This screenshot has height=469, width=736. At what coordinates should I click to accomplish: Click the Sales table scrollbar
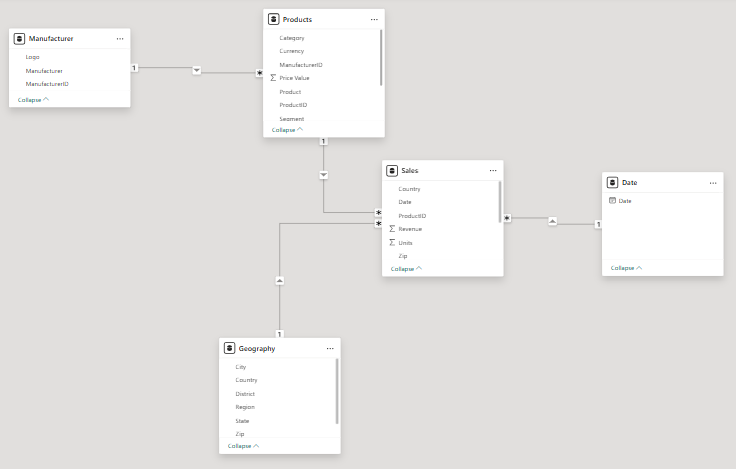tap(499, 202)
